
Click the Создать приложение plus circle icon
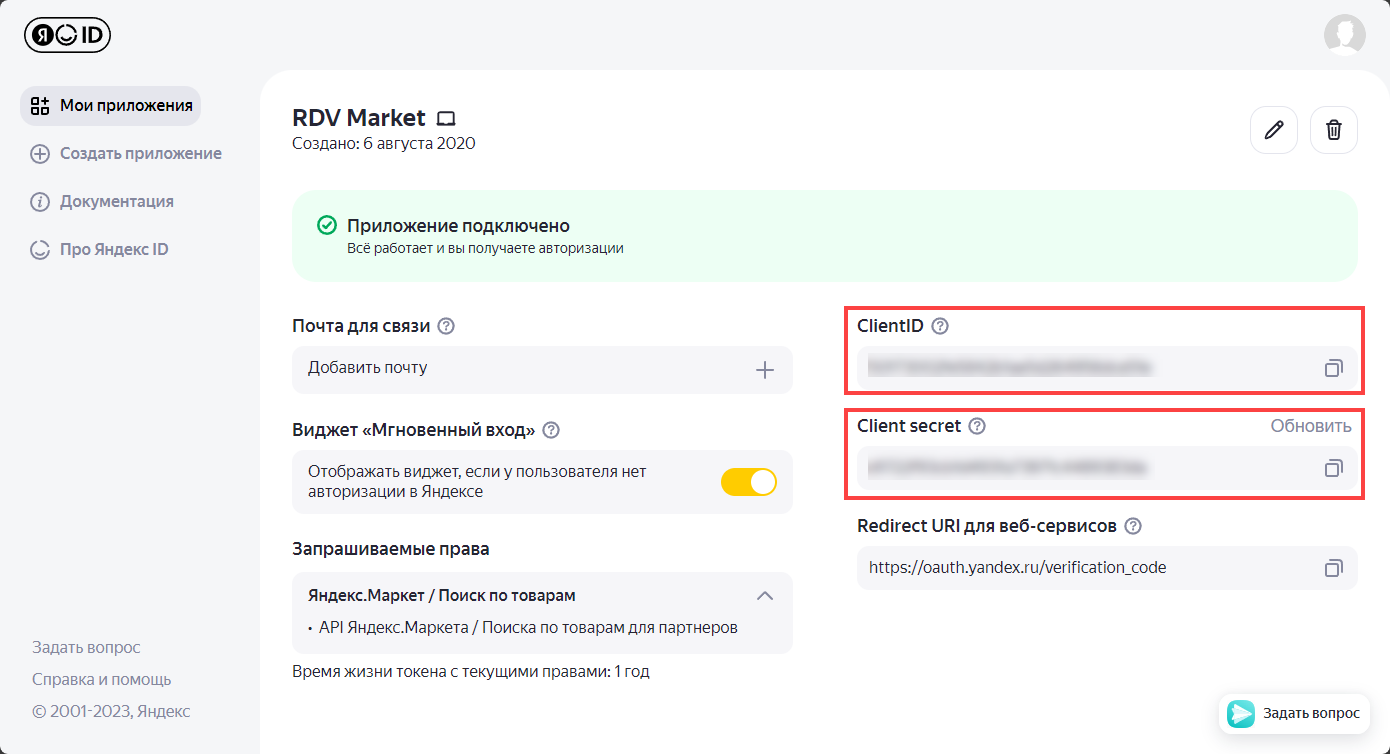coord(40,154)
